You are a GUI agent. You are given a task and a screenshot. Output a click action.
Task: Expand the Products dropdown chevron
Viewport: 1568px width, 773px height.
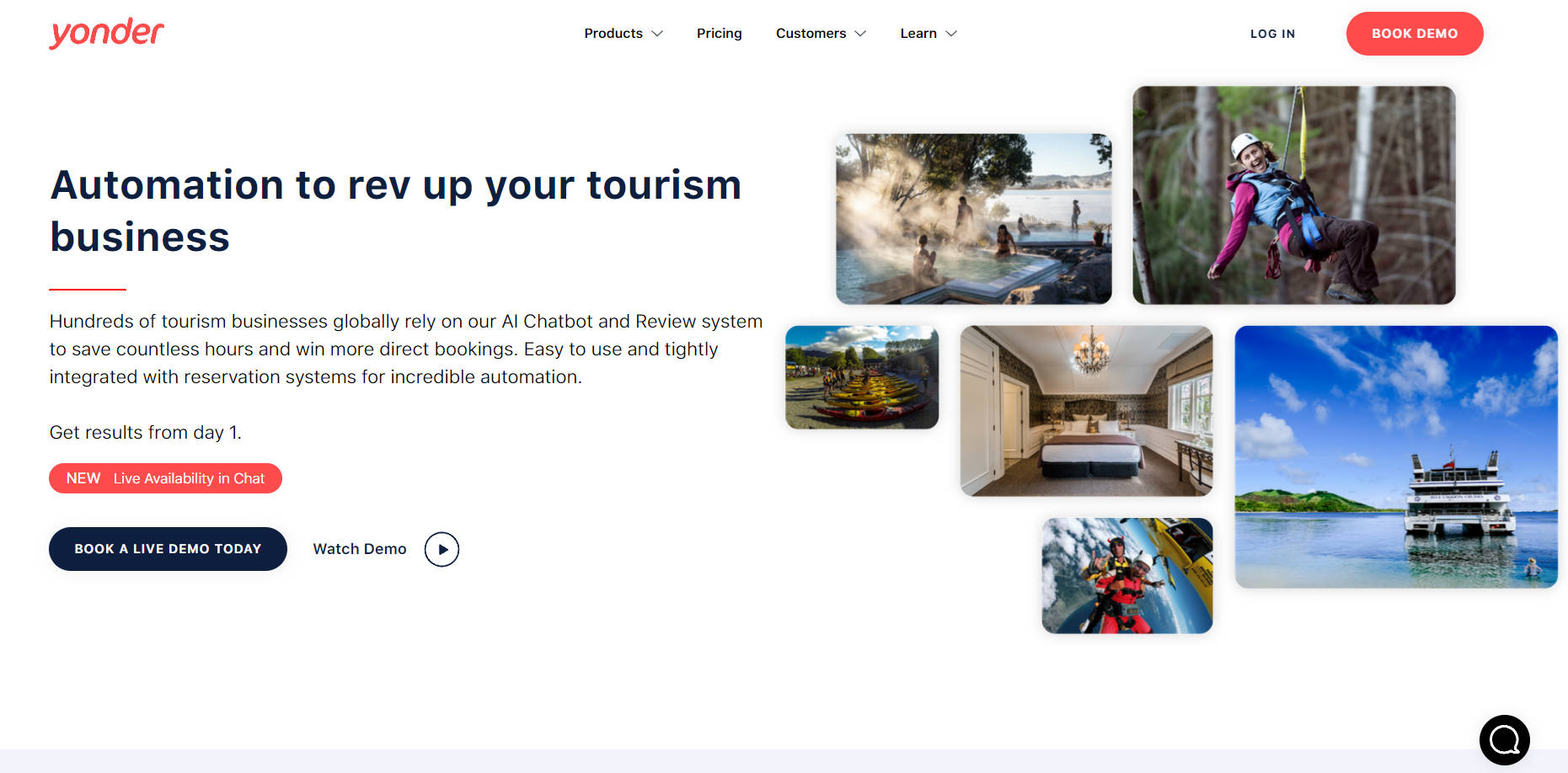click(x=657, y=34)
